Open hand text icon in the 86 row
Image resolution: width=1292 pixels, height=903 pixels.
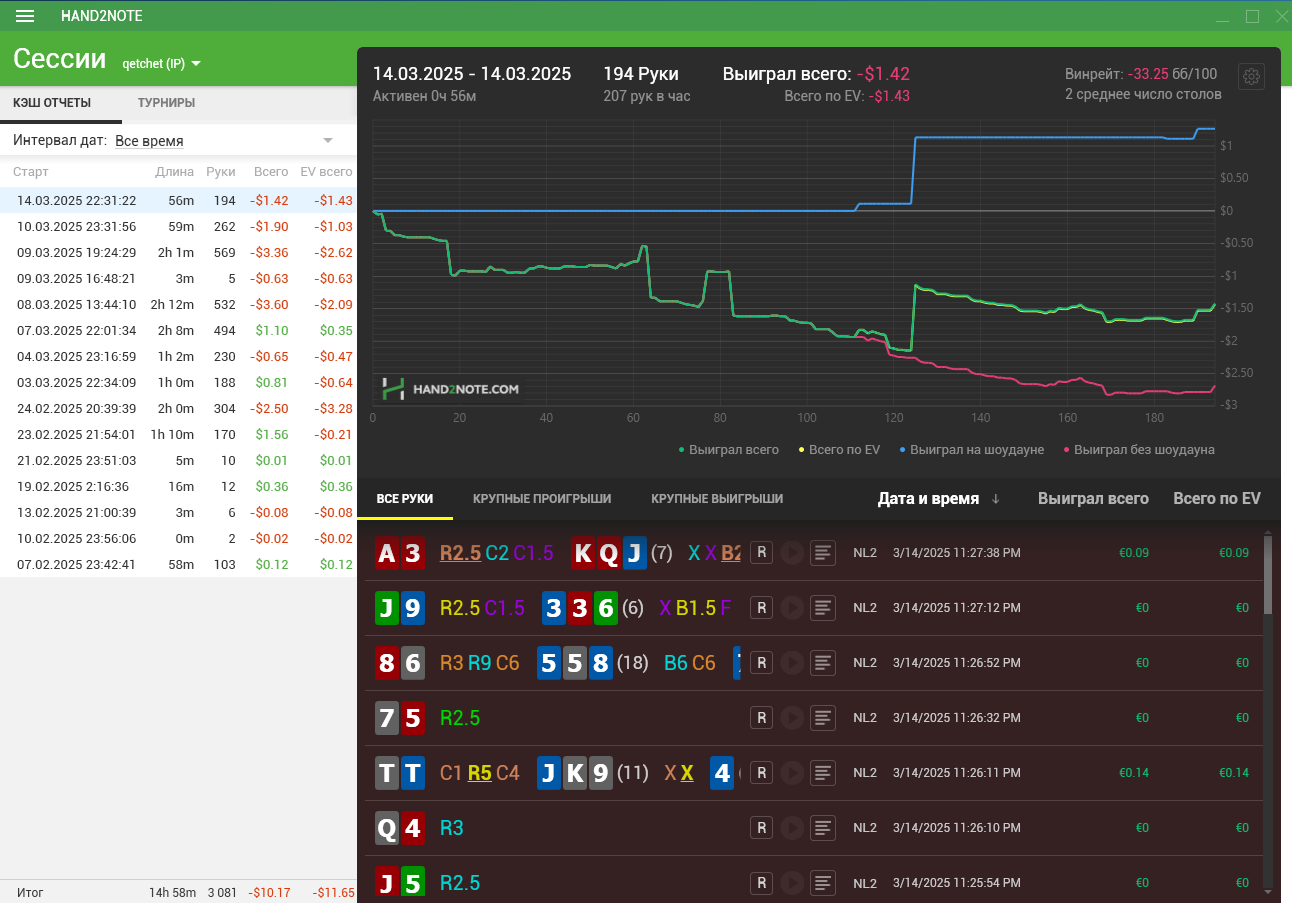point(823,663)
